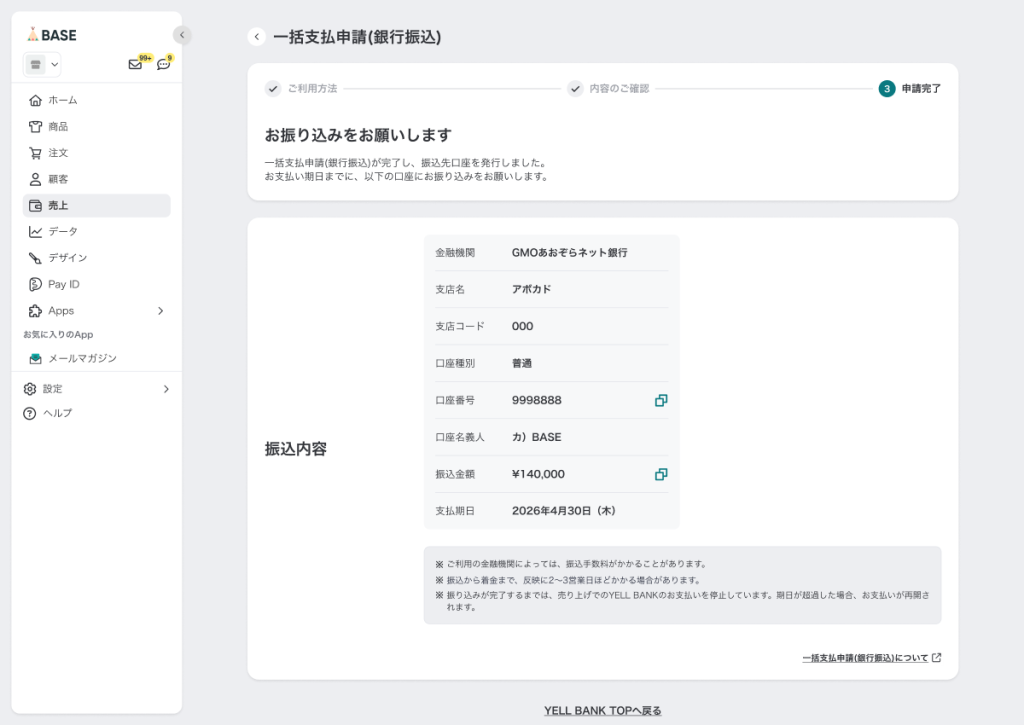Image resolution: width=1024 pixels, height=725 pixels.
Task: Collapse the sidebar with chevron button
Action: pyautogui.click(x=181, y=35)
